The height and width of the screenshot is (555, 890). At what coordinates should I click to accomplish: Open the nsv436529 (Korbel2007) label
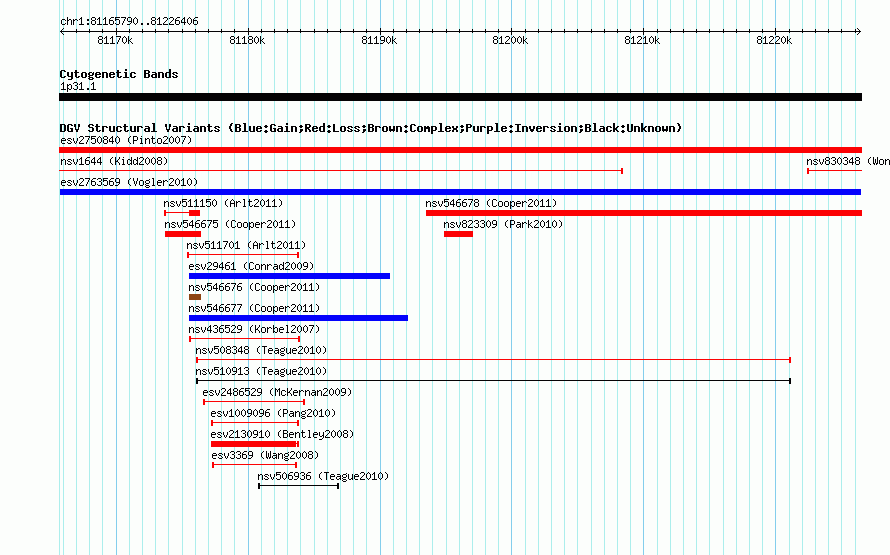(254, 329)
